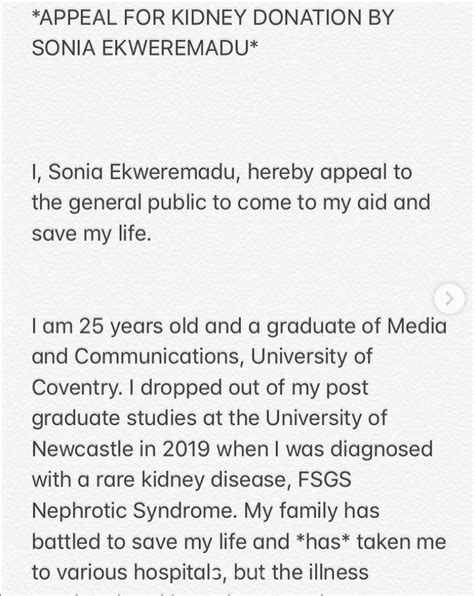
Task: Select the line 'Newcastle in 2019 when I was diagnosed'
Action: click(x=232, y=449)
